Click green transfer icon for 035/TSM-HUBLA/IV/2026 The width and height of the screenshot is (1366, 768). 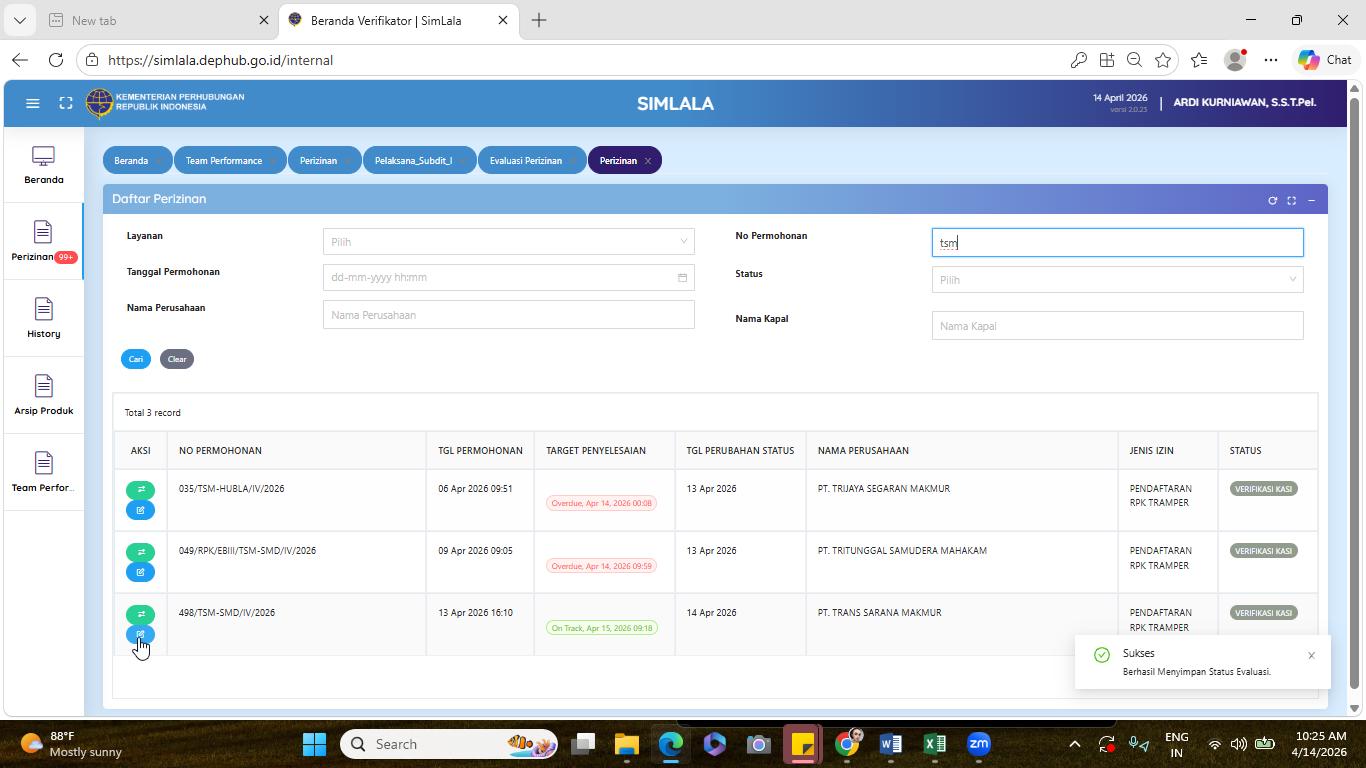140,490
